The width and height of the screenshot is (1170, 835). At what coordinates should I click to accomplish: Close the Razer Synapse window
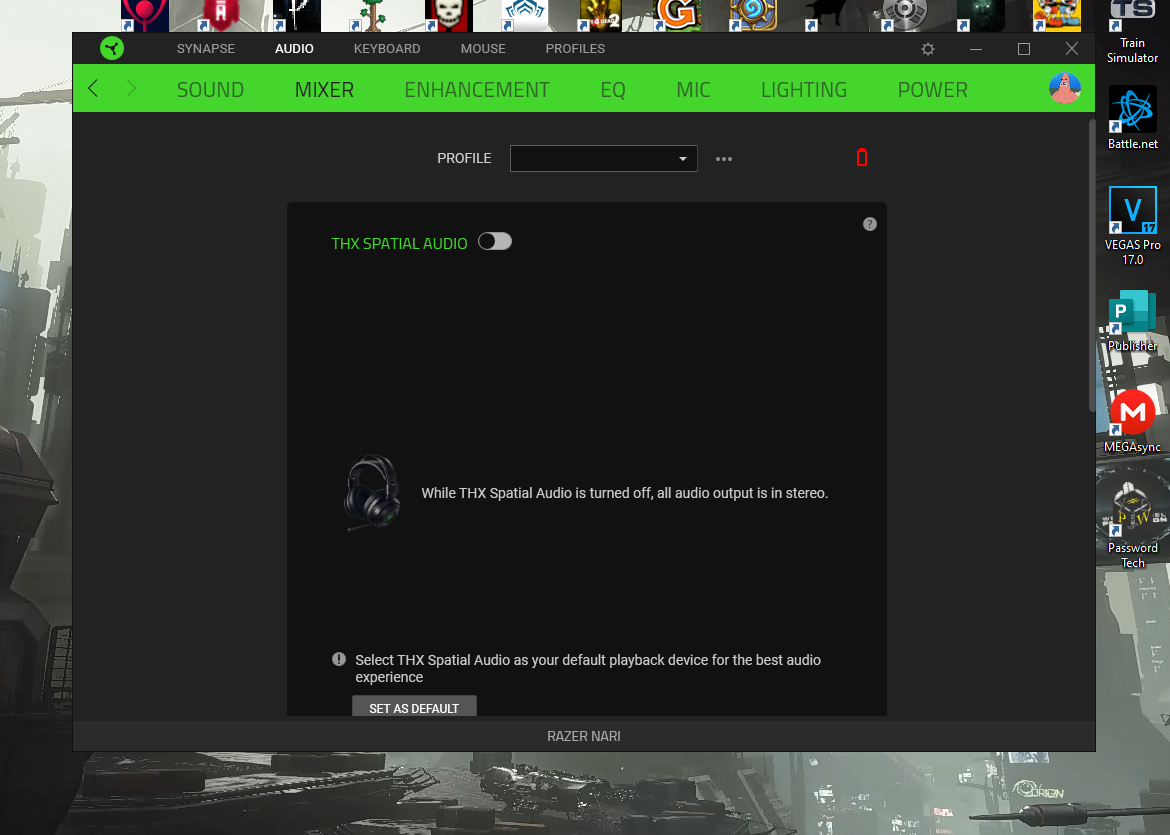pyautogui.click(x=1072, y=49)
